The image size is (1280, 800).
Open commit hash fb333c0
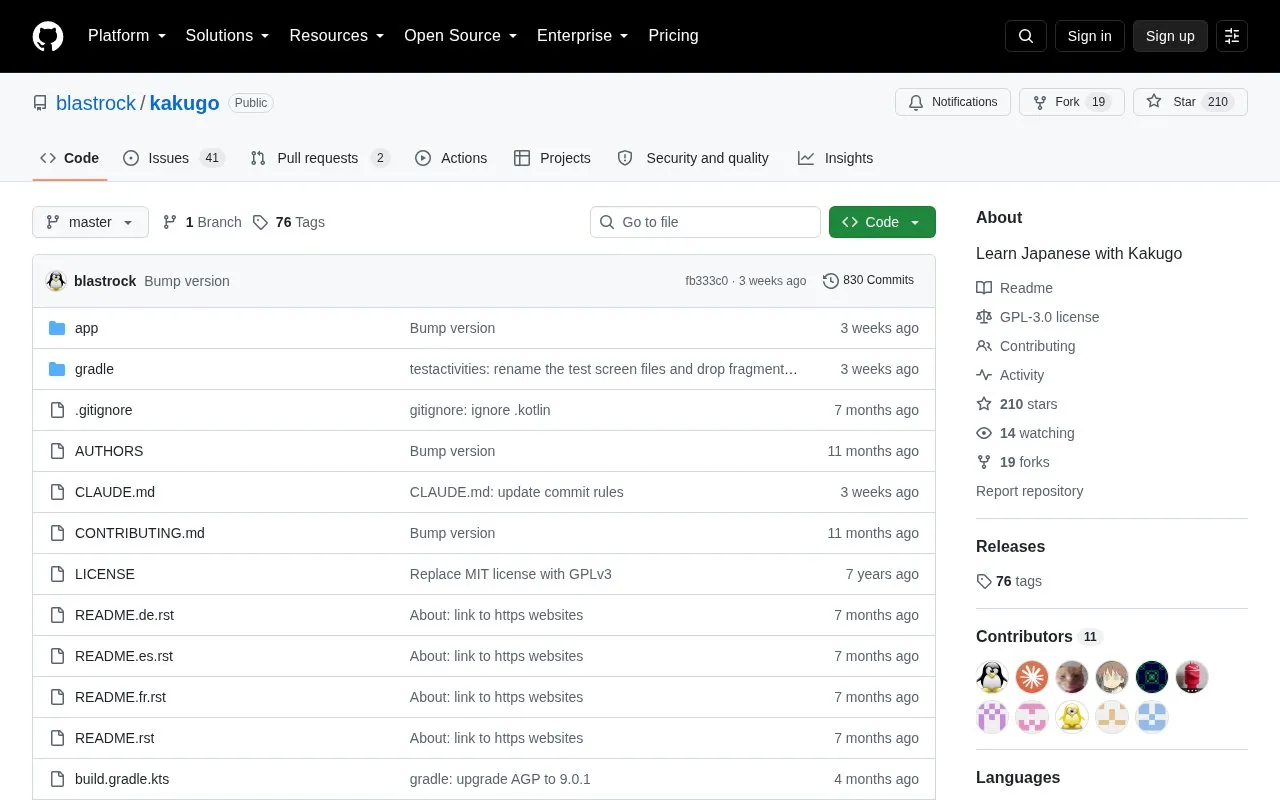706,281
